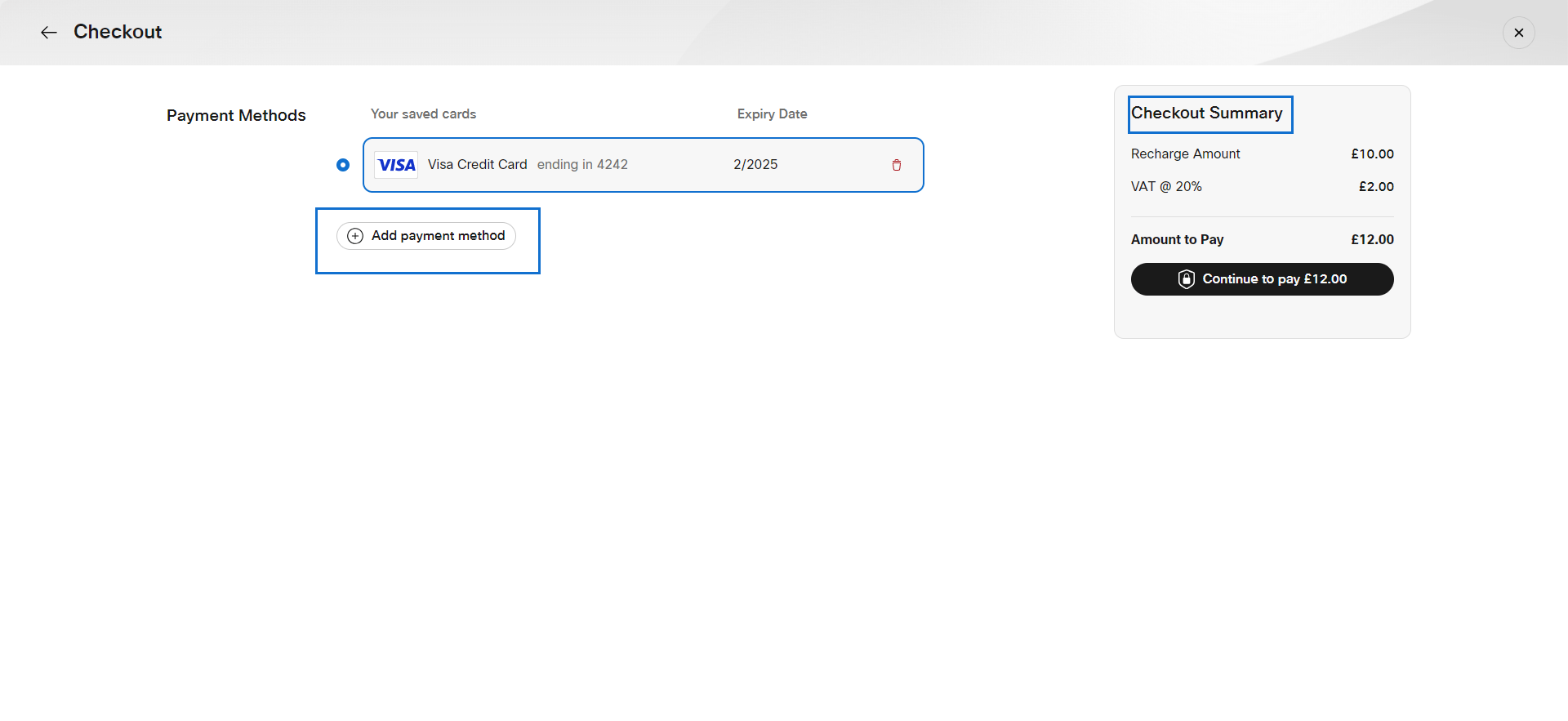Delete the saved Visa card via trash icon
Viewport: 1568px width, 721px height.
[x=897, y=165]
